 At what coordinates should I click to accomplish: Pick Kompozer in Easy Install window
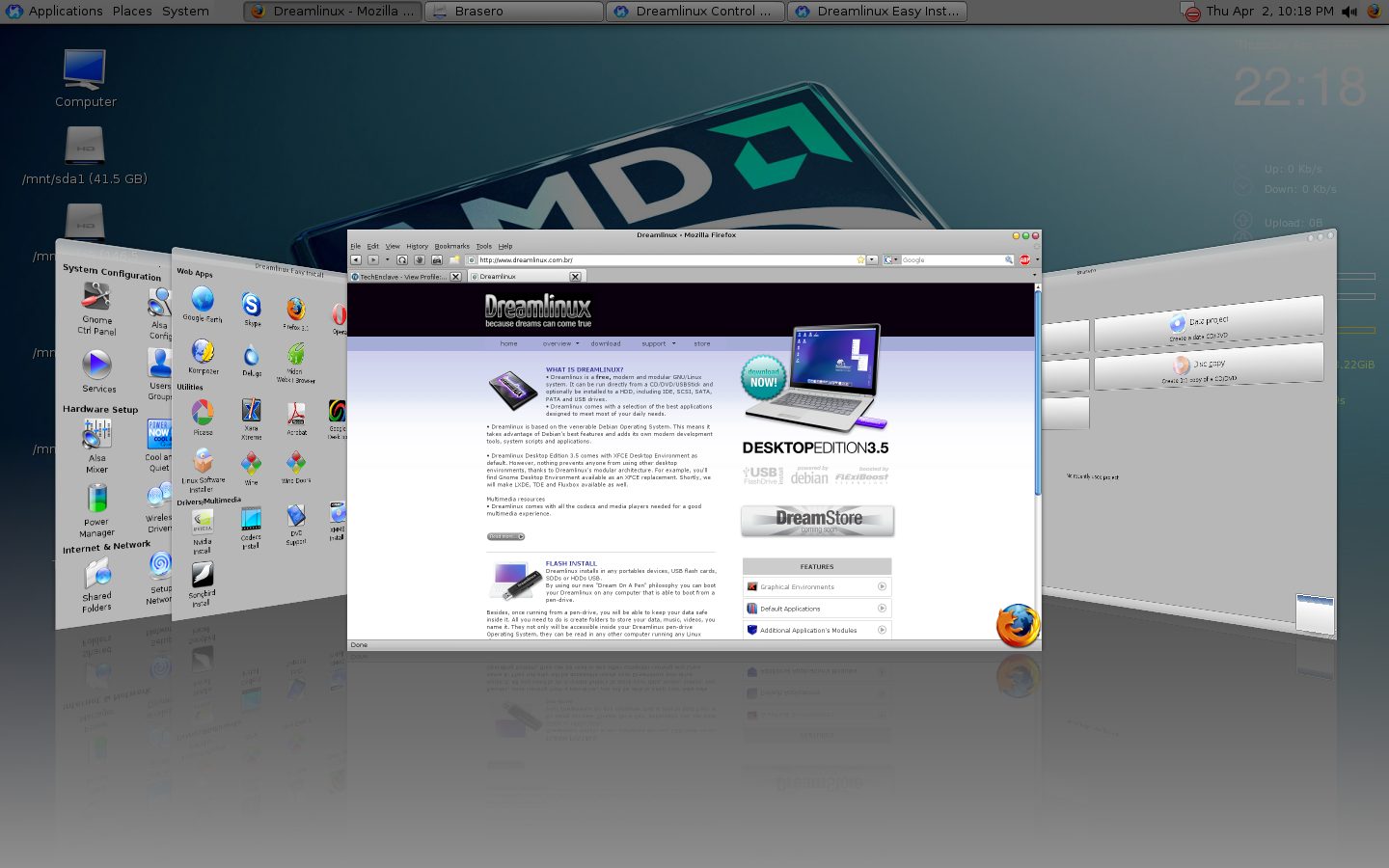tap(203, 351)
